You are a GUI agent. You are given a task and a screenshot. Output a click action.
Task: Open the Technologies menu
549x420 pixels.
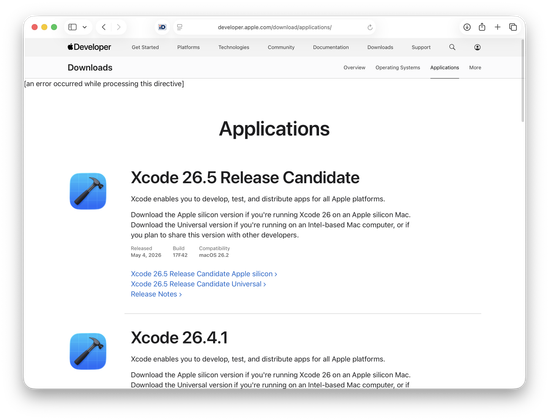tap(234, 47)
